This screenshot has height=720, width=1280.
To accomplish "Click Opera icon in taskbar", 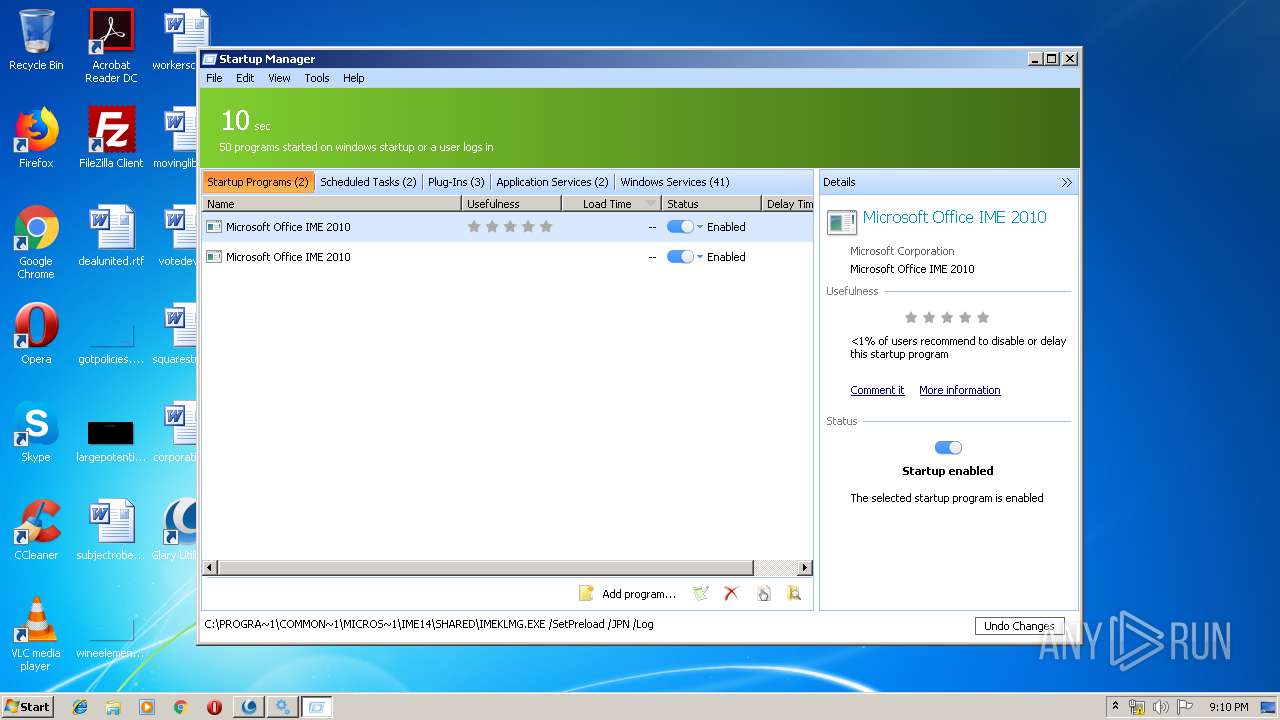I will click(214, 707).
